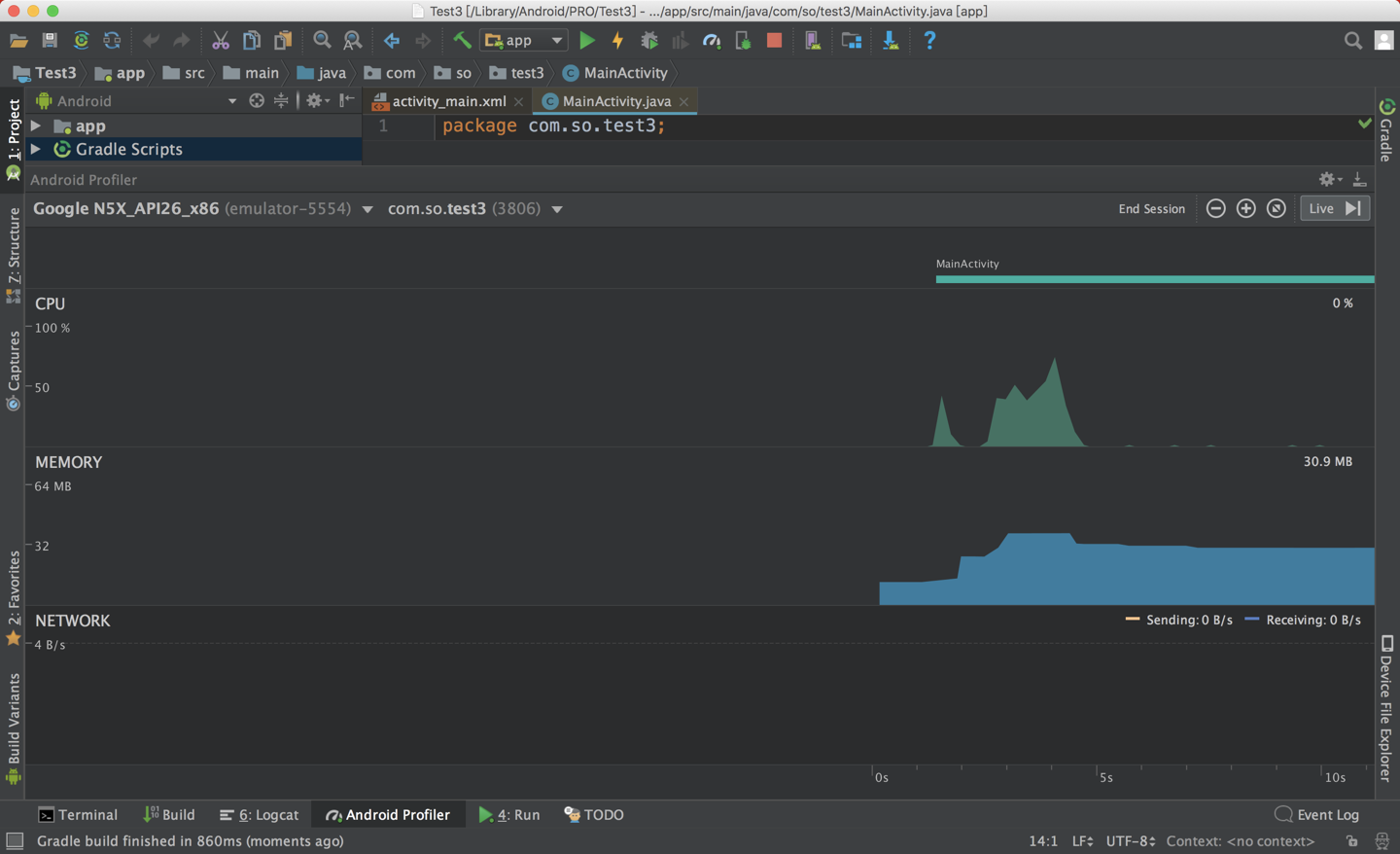Image resolution: width=1400 pixels, height=854 pixels.
Task: Close the activity_main.xml tab
Action: pyautogui.click(x=519, y=102)
